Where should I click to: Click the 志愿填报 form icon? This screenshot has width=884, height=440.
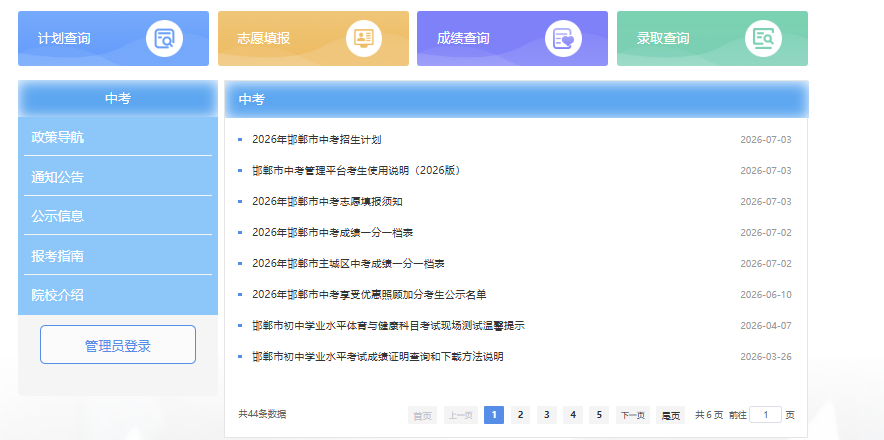pos(364,38)
